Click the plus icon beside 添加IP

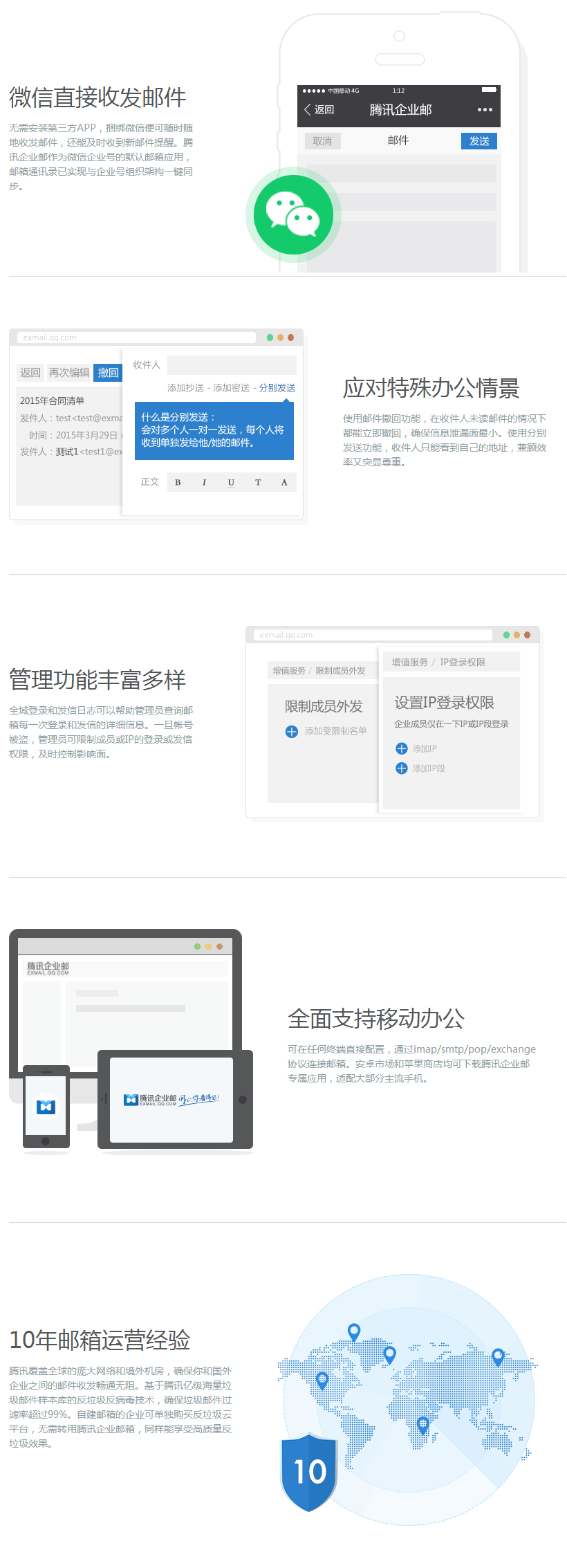click(x=401, y=748)
